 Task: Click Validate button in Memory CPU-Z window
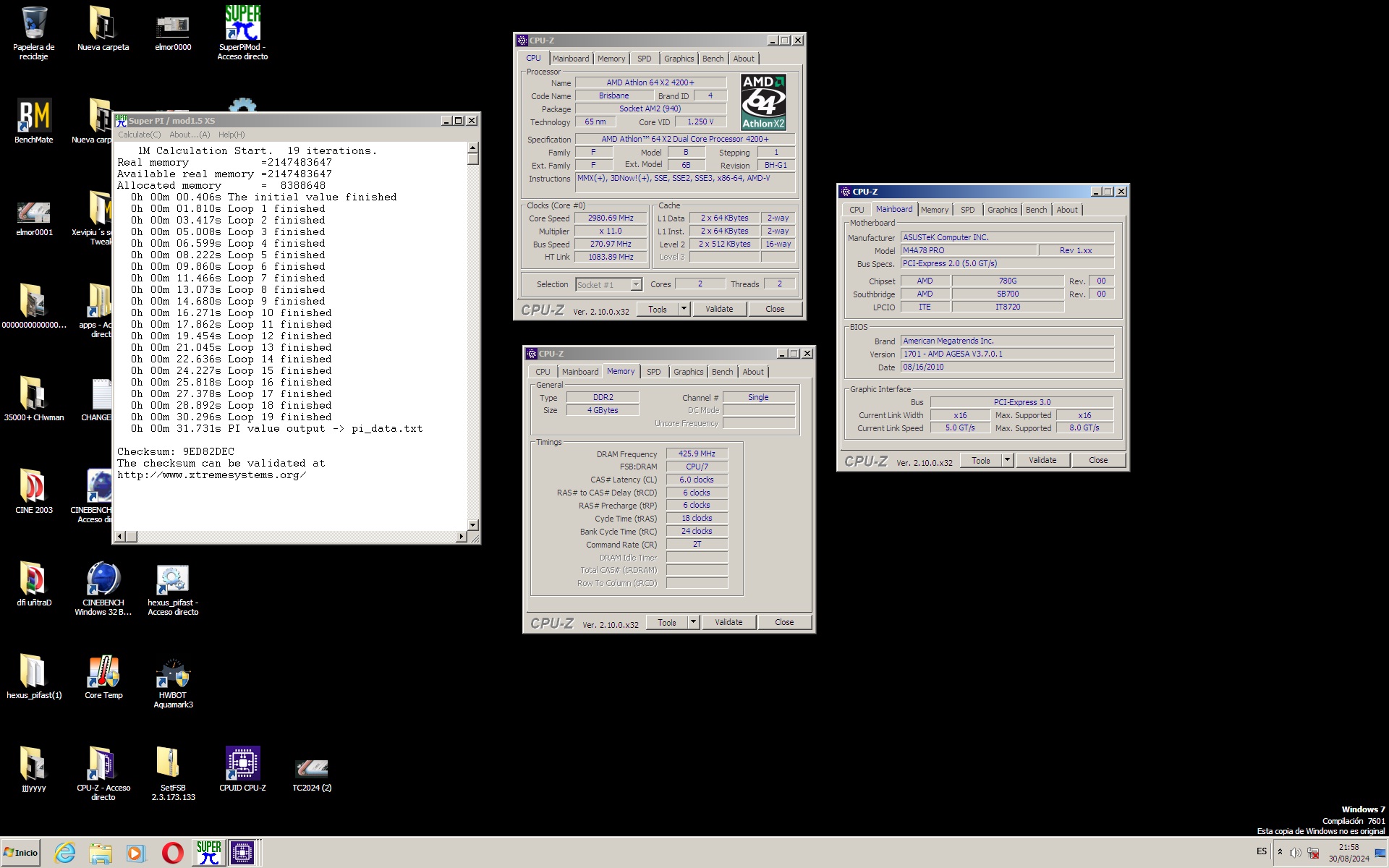pos(729,622)
